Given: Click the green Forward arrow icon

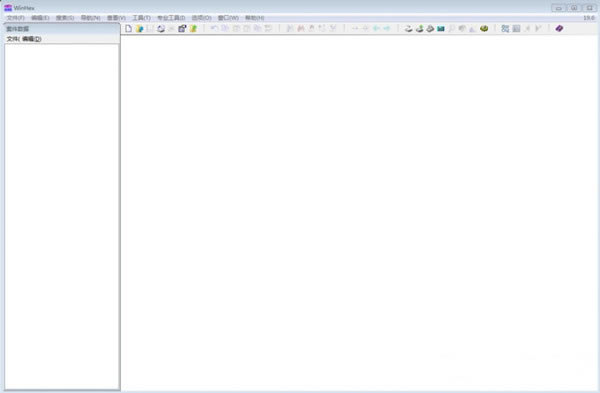Looking at the screenshot, I should (x=387, y=29).
